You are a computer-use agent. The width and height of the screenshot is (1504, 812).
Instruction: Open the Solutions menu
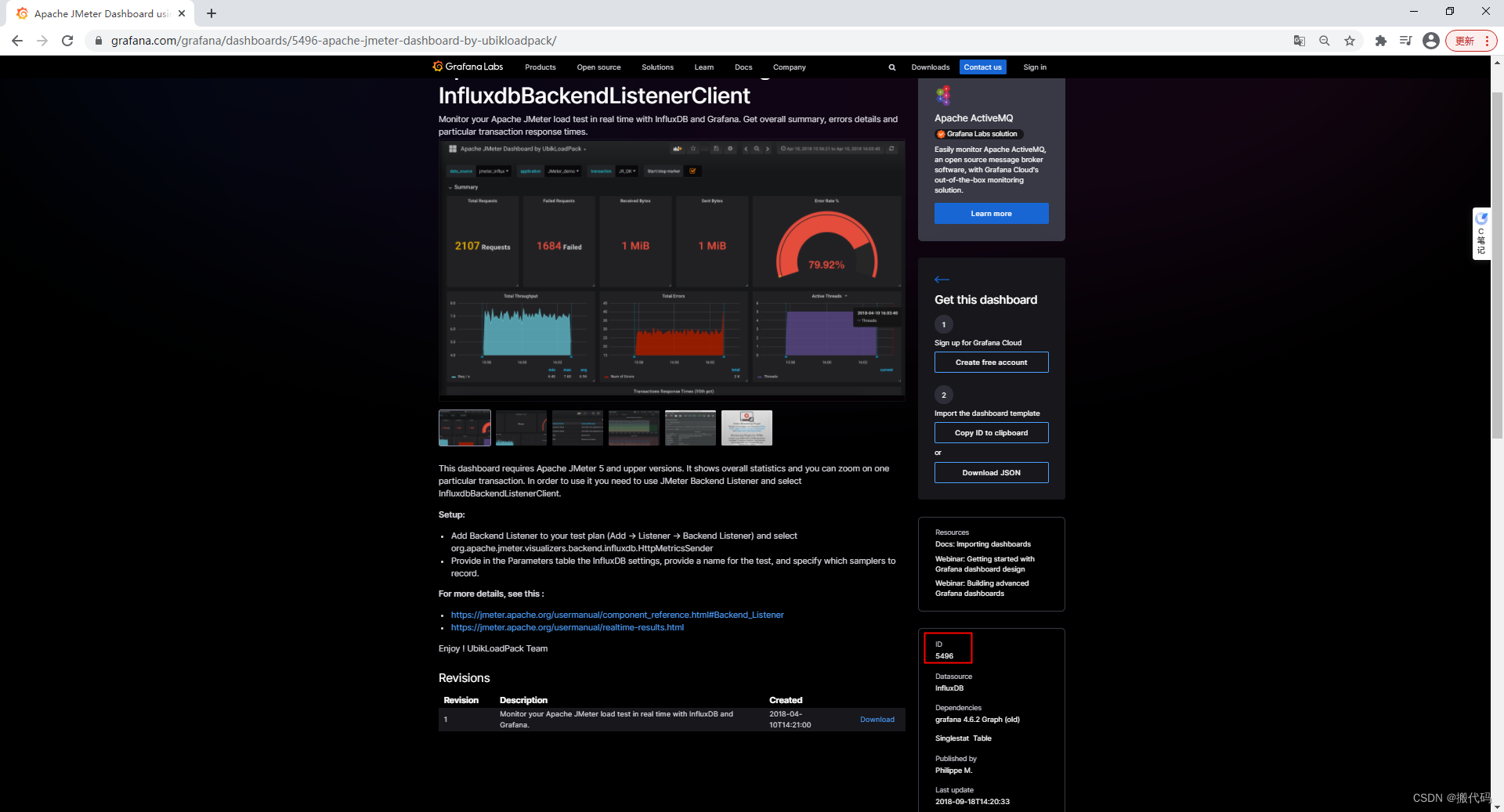(x=657, y=67)
